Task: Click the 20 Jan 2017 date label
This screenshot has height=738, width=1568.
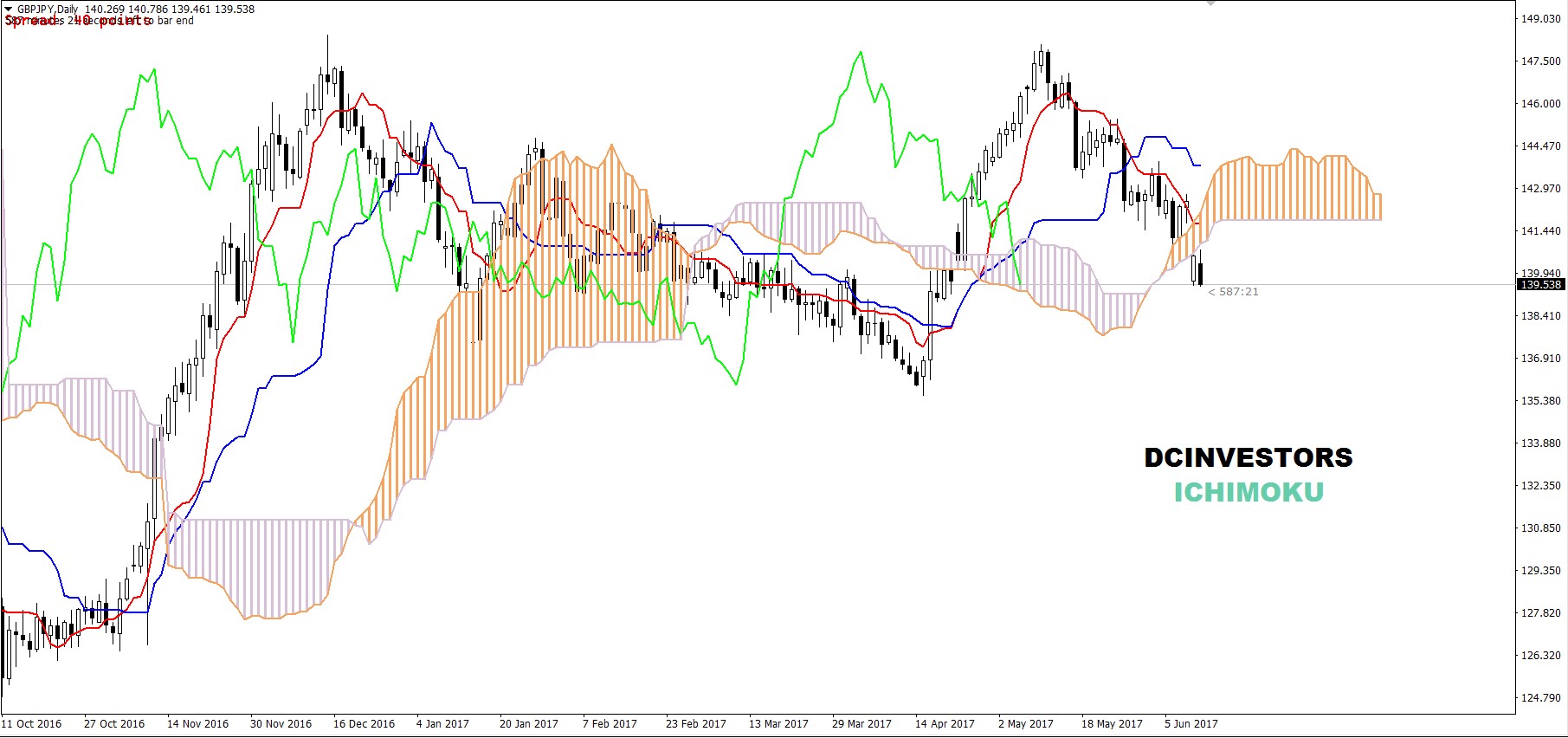Action: (529, 723)
